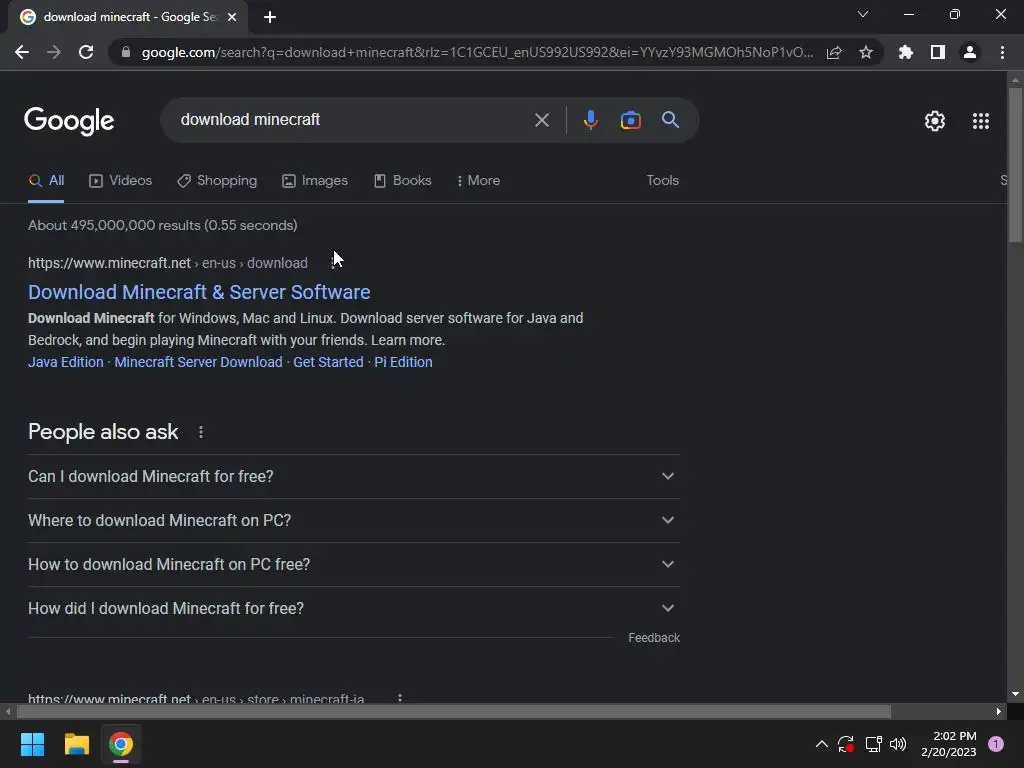This screenshot has height=768, width=1024.
Task: Open the network icon in the tray
Action: pos(873,744)
